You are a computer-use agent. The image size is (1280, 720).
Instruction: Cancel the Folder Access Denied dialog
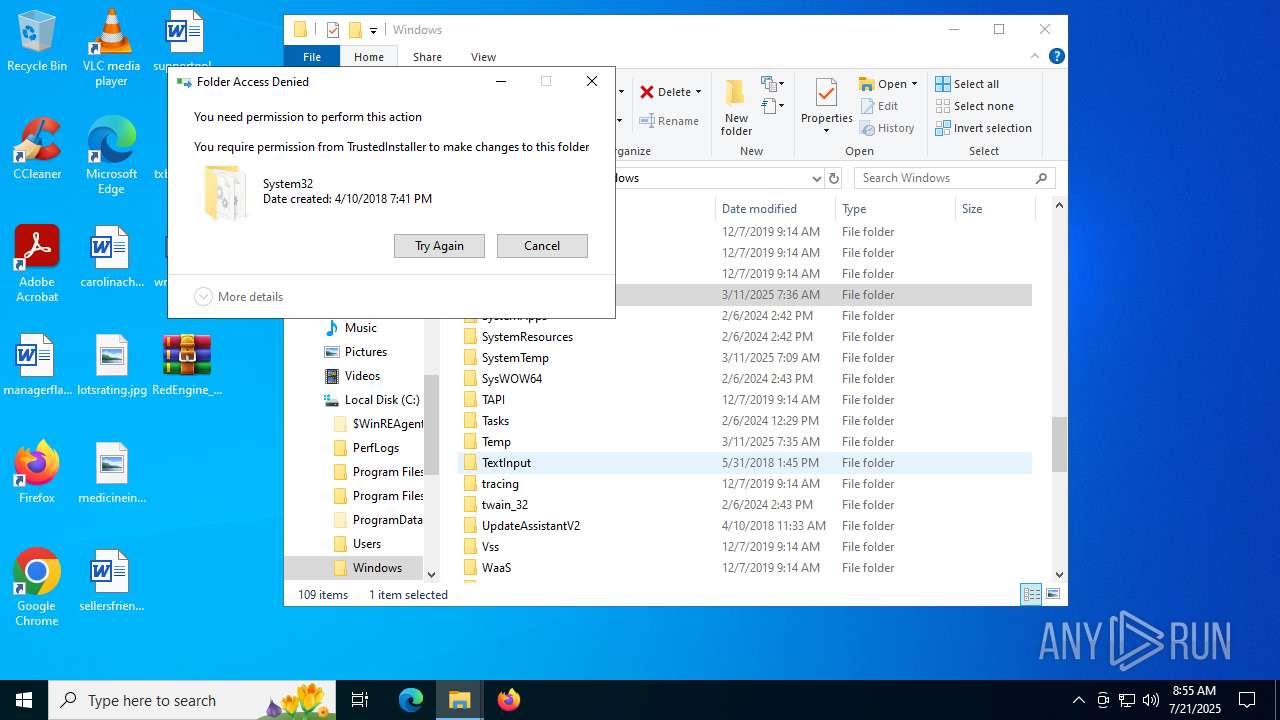542,246
